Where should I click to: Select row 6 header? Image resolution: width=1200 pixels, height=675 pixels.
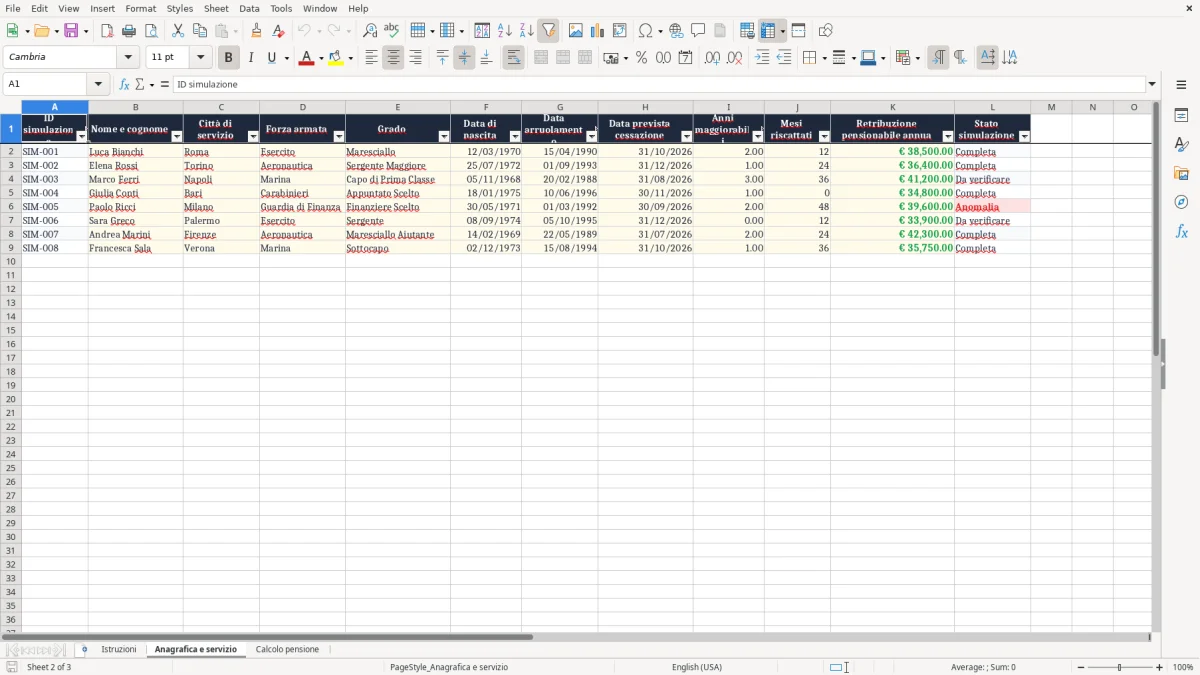(x=11, y=207)
